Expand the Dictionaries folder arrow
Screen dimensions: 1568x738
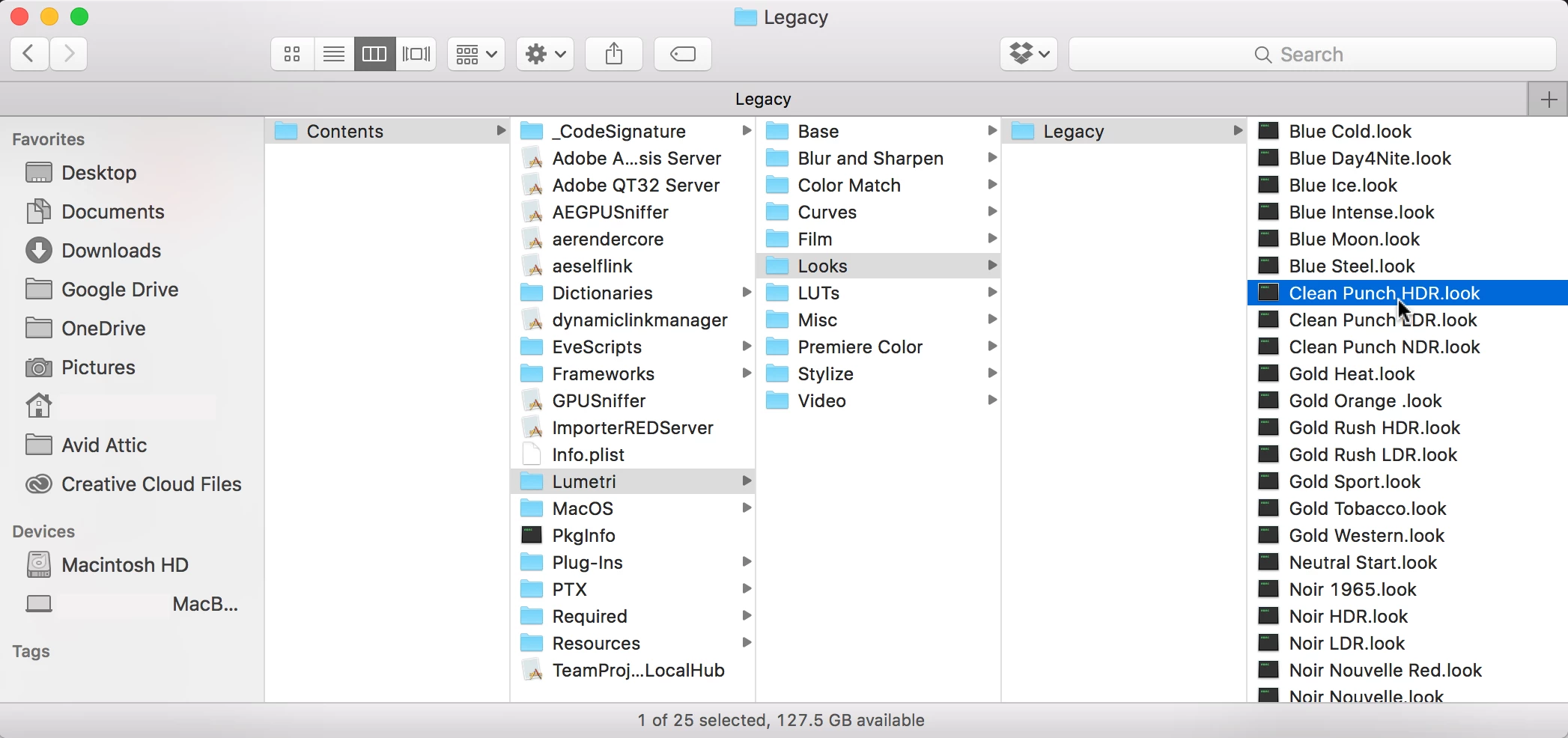click(747, 293)
